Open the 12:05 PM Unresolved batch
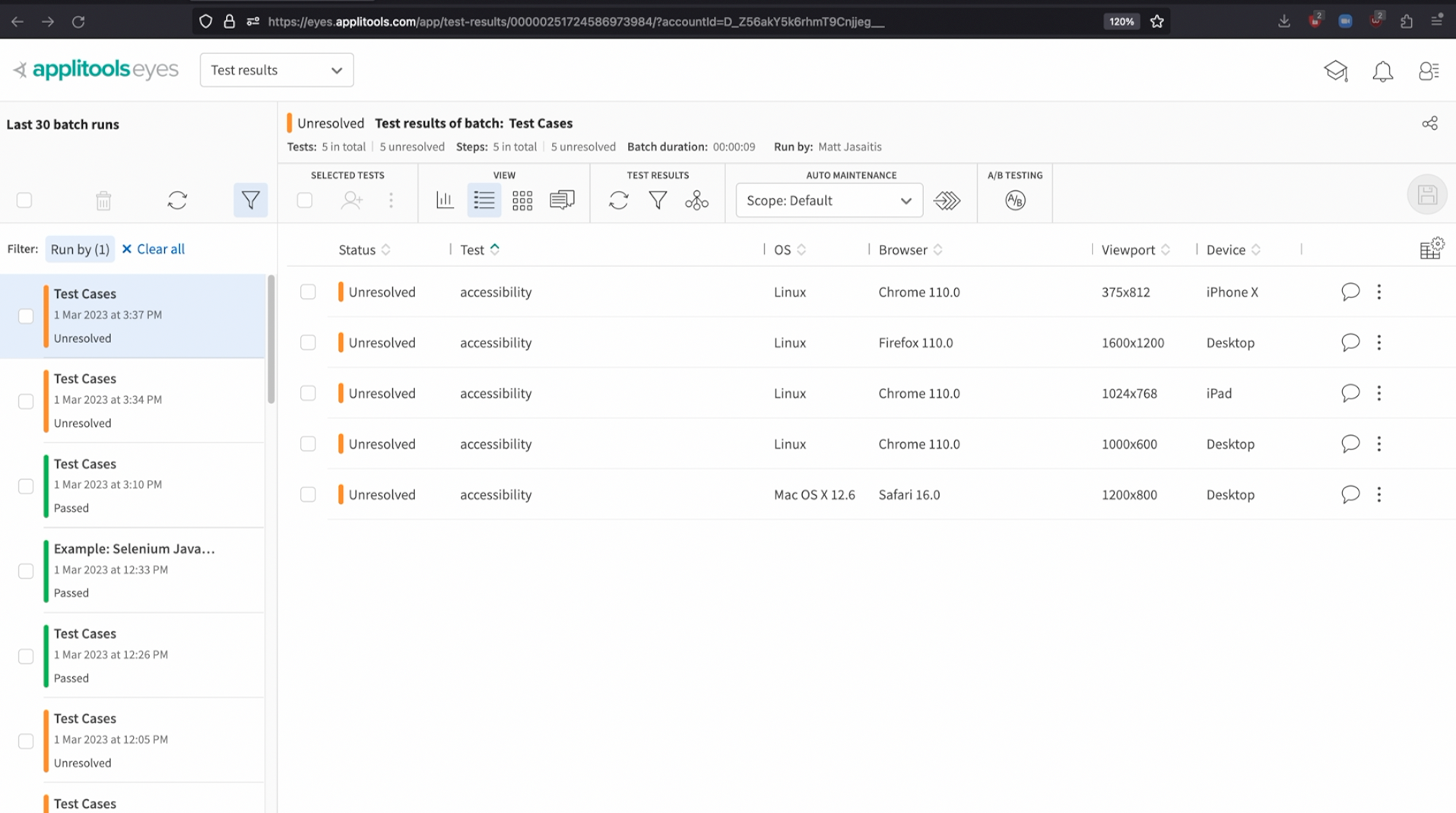 tap(133, 740)
